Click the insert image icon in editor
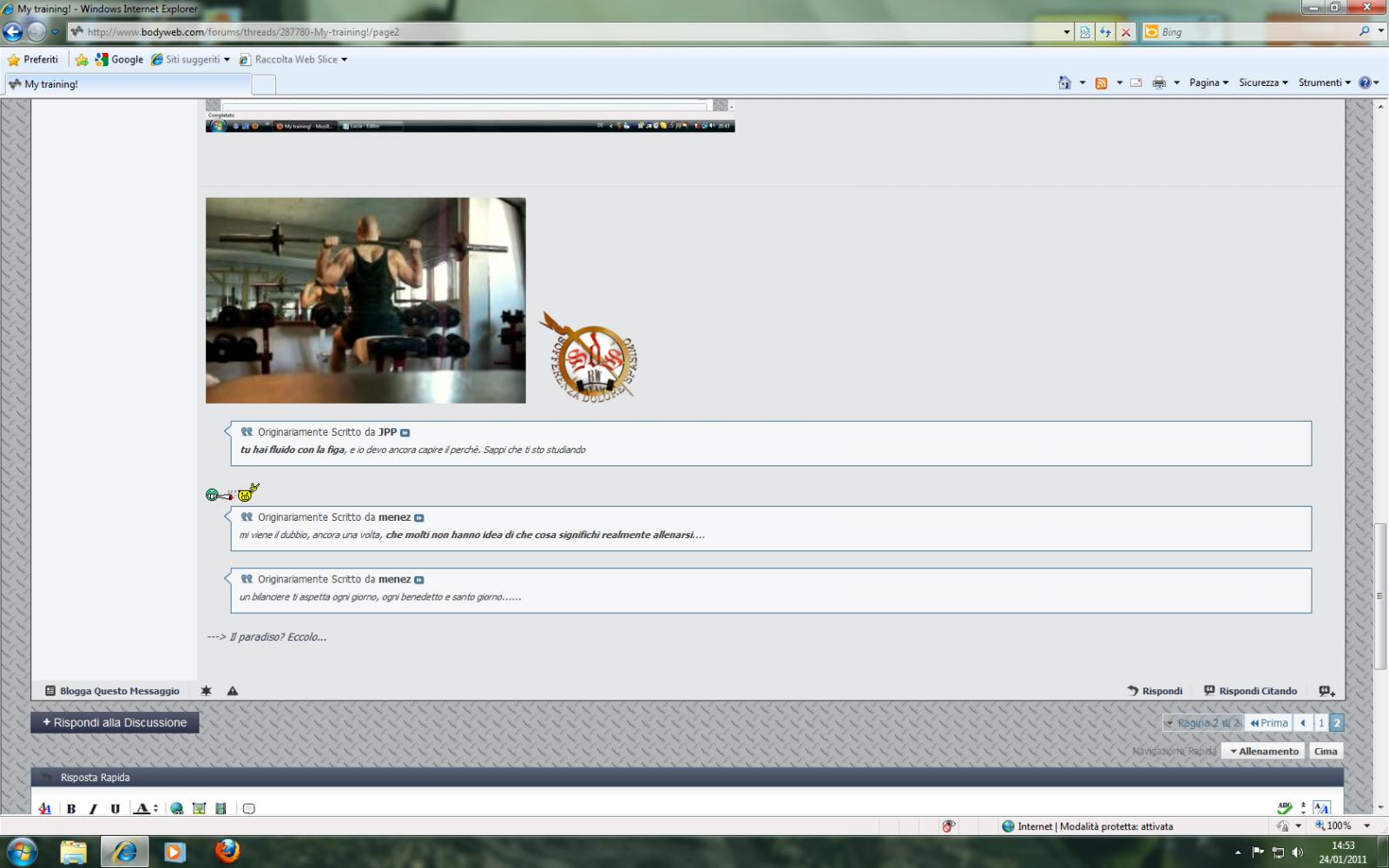The width and height of the screenshot is (1389, 868). (199, 808)
